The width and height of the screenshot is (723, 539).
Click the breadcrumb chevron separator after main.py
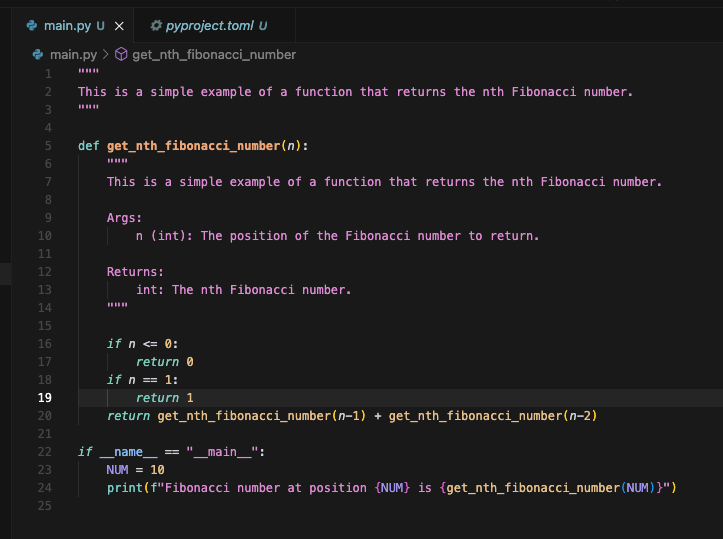point(105,54)
